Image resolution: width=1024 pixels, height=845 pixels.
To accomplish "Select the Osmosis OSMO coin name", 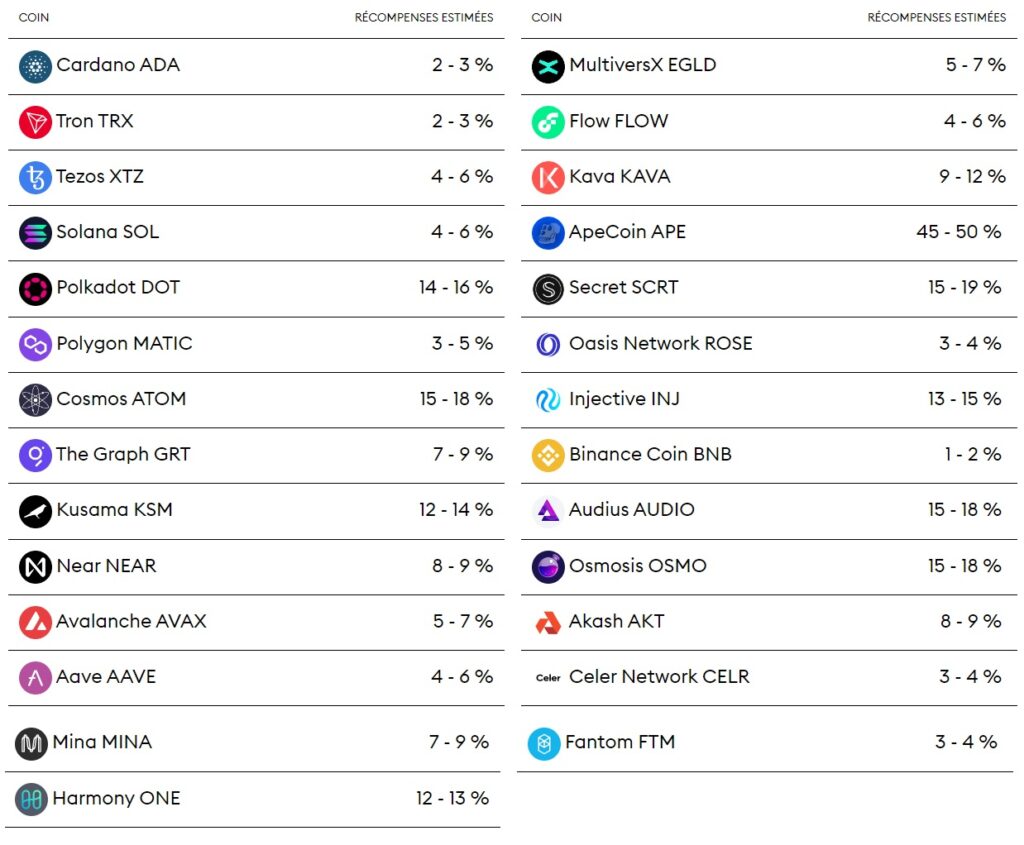I will (637, 566).
